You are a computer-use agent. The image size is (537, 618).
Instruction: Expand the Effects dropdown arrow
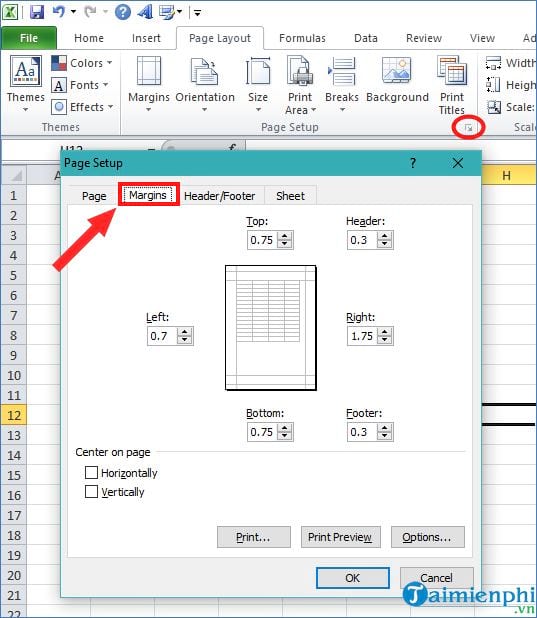coord(110,106)
